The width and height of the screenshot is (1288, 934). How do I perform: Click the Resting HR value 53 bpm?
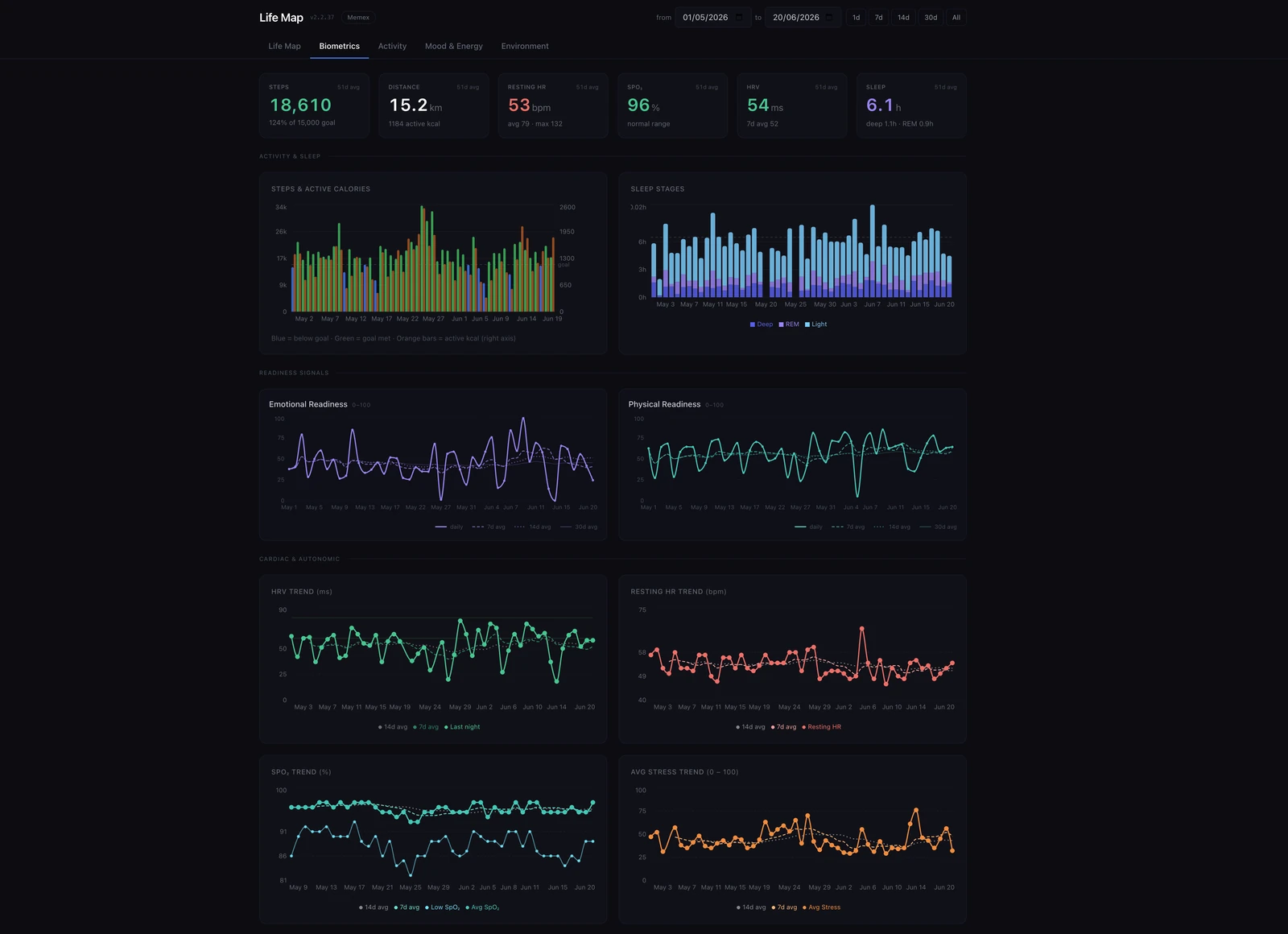click(x=529, y=105)
